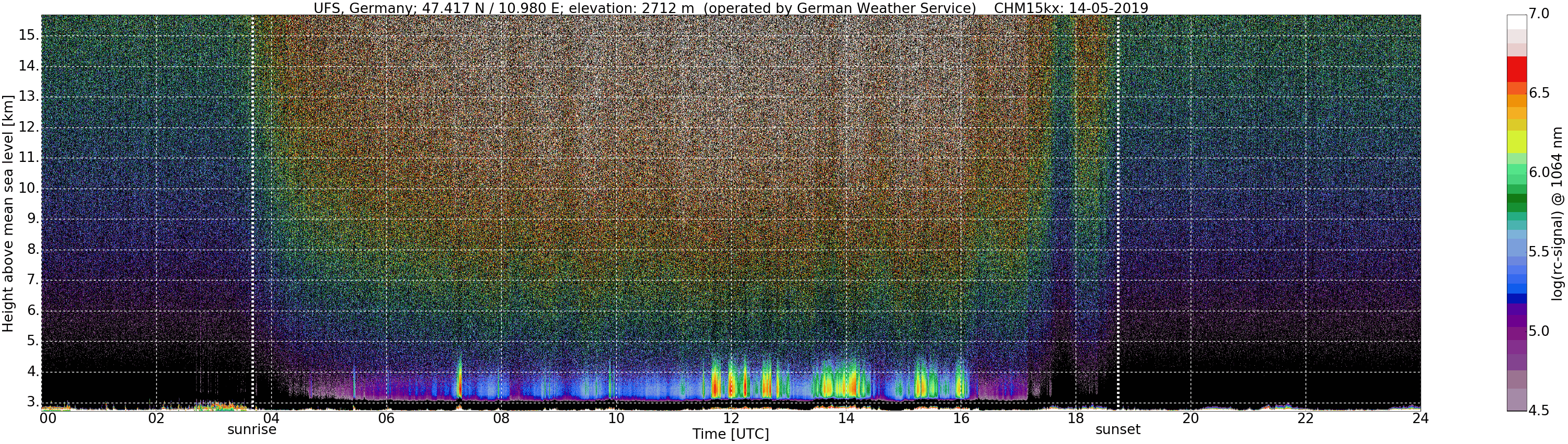
Task: Click the '16' time tick label
Action: (x=961, y=418)
